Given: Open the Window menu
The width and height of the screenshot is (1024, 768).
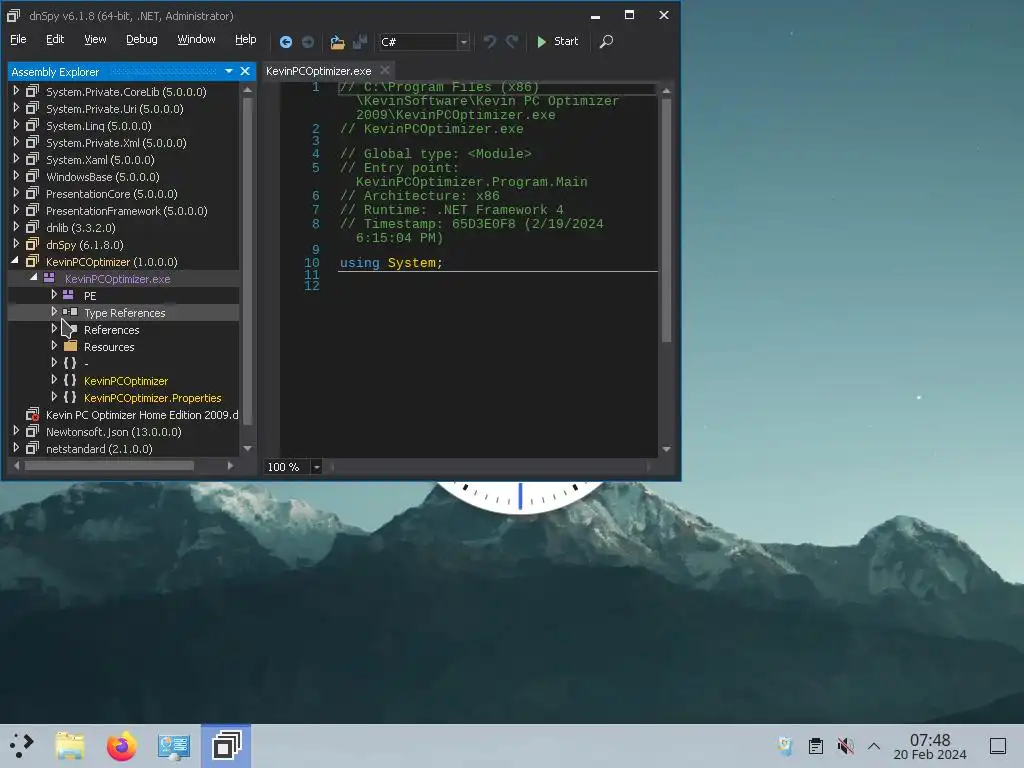Looking at the screenshot, I should (x=197, y=39).
